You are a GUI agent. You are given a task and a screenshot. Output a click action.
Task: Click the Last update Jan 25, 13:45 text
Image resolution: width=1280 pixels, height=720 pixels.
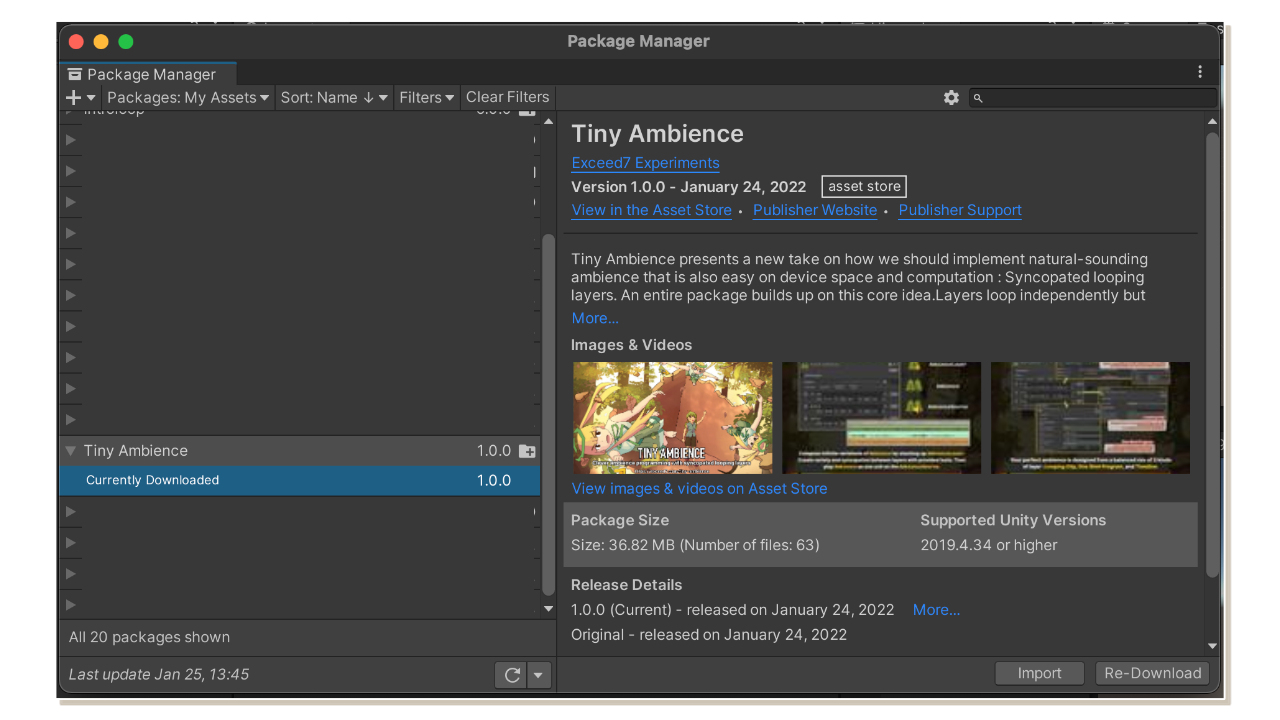[x=158, y=674]
